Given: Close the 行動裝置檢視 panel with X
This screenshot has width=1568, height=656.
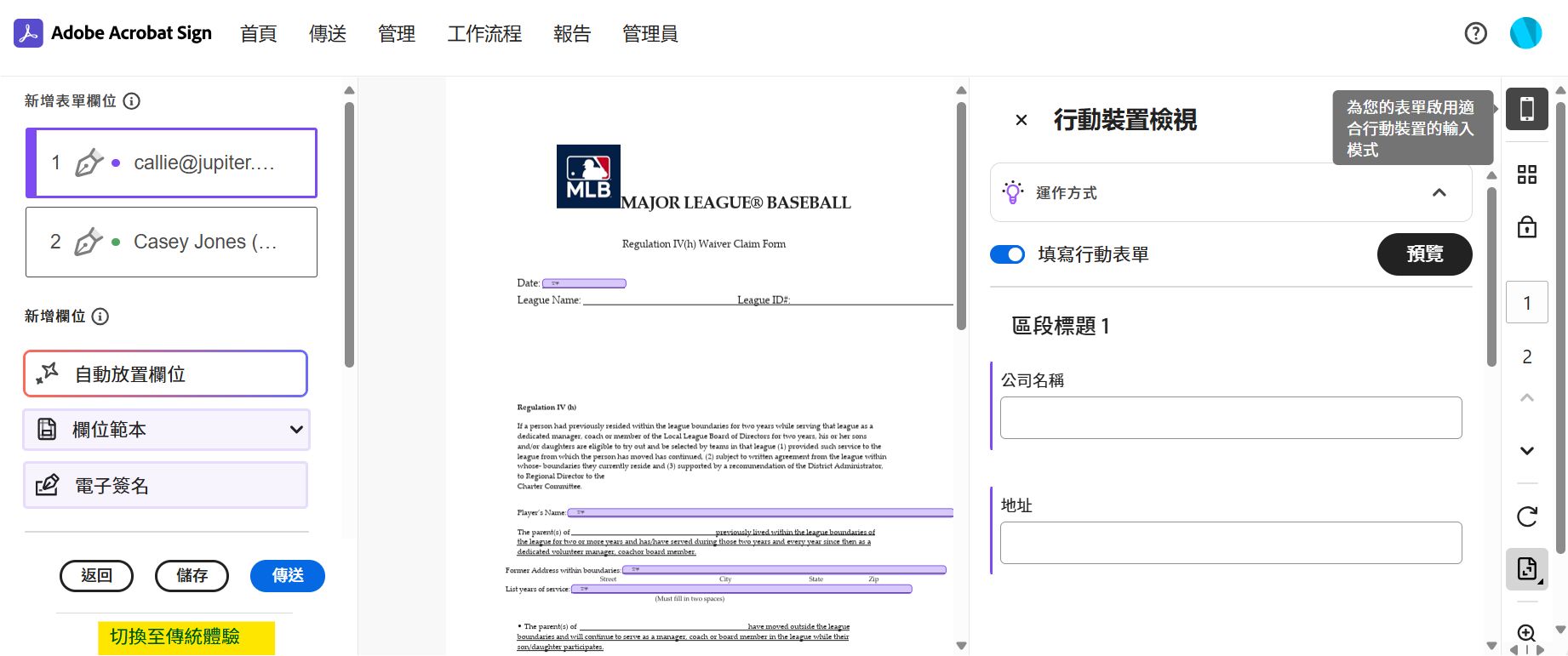Looking at the screenshot, I should (1021, 120).
